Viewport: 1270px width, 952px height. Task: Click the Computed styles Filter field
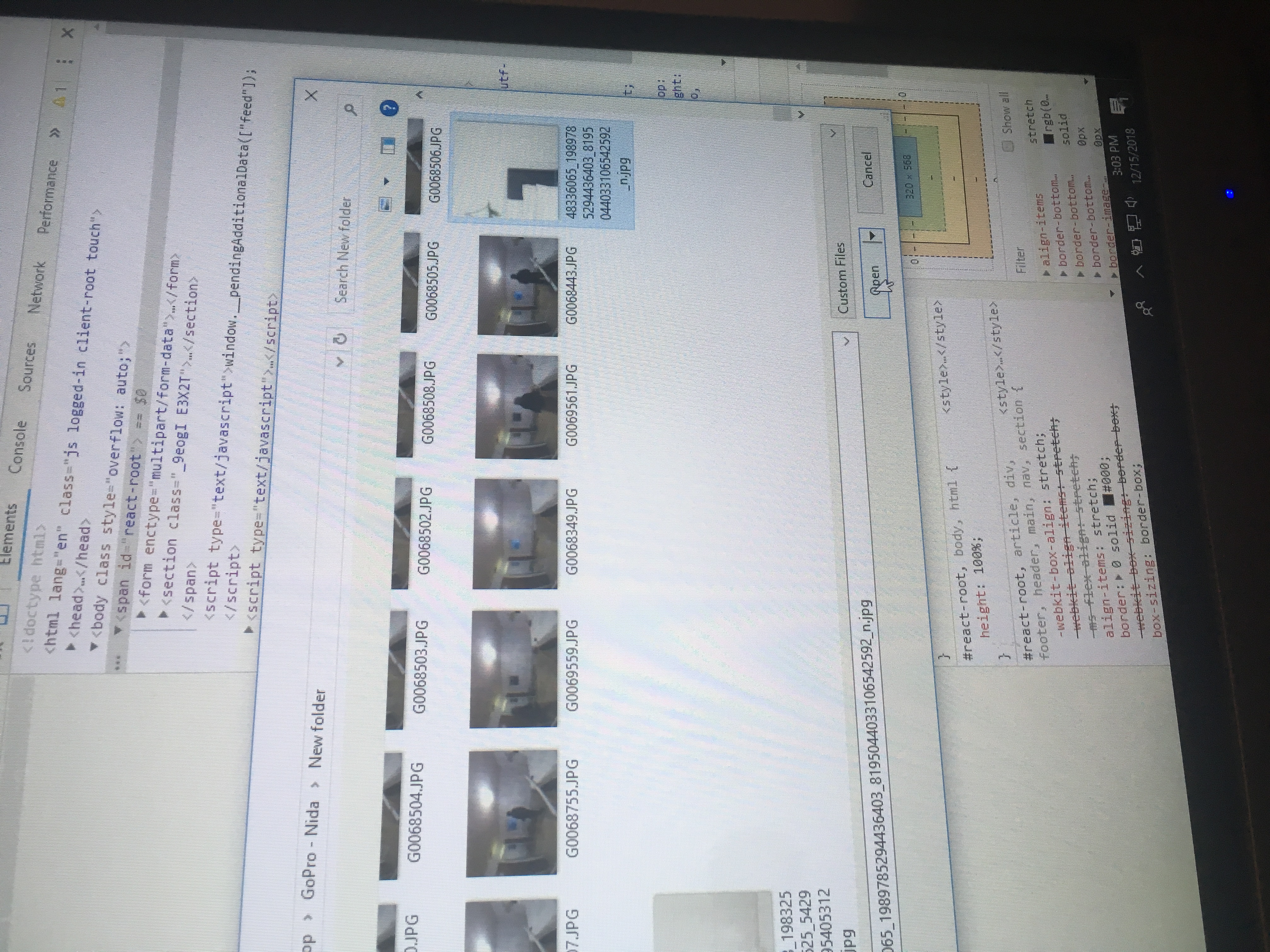tap(1020, 259)
